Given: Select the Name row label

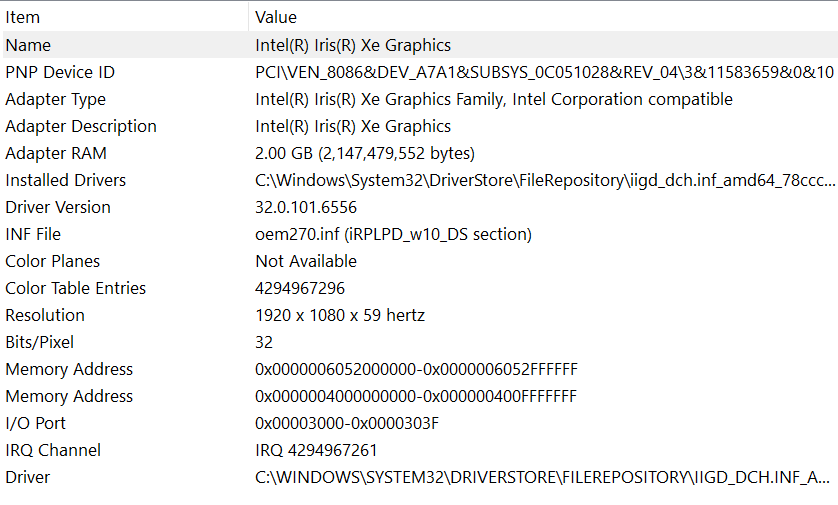Looking at the screenshot, I should 28,45.
